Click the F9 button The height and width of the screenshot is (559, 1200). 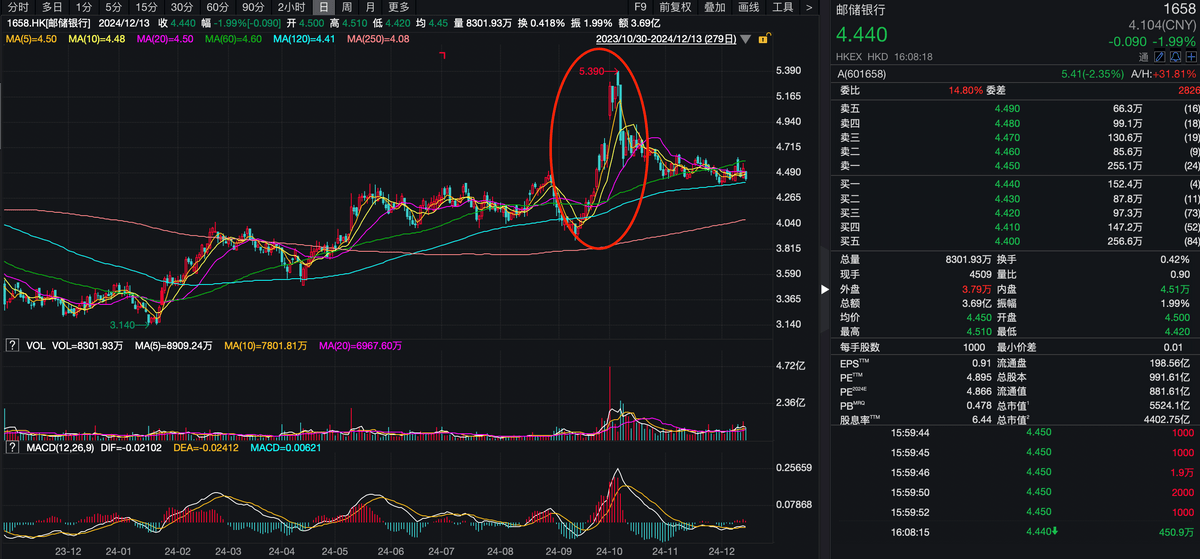pos(641,7)
